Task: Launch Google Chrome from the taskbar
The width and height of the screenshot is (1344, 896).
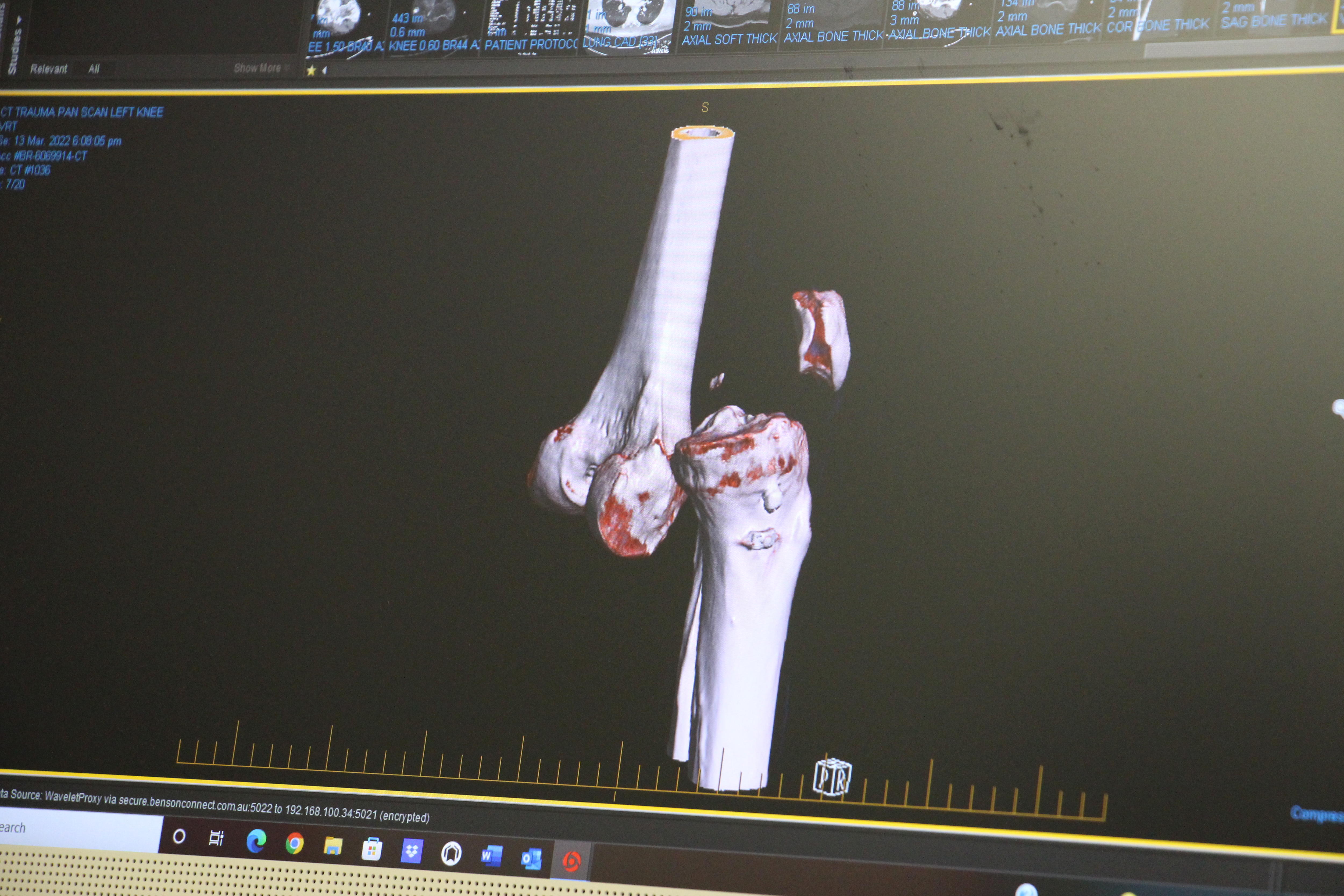Action: 294,843
